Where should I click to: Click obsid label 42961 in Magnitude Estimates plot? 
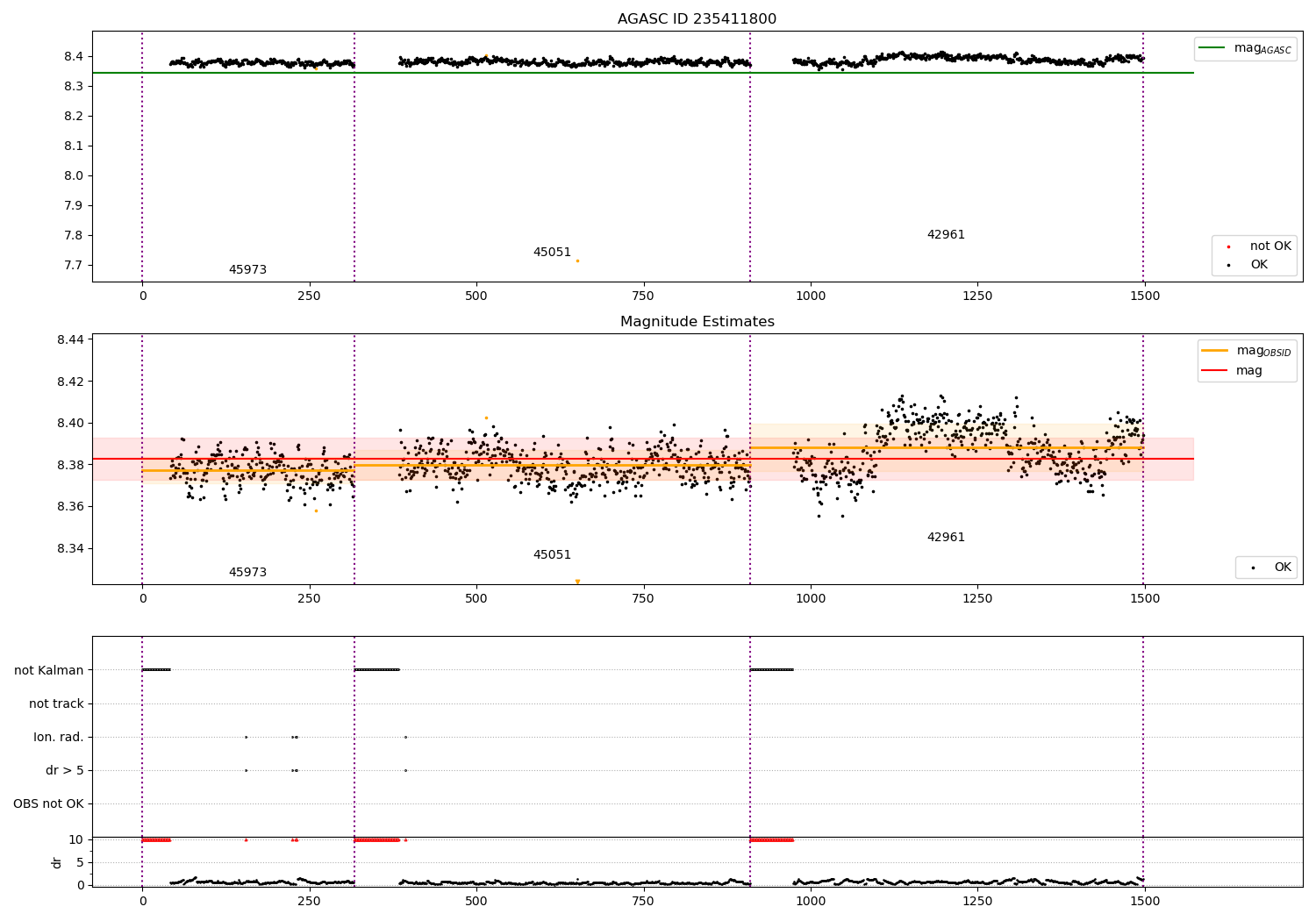[946, 538]
